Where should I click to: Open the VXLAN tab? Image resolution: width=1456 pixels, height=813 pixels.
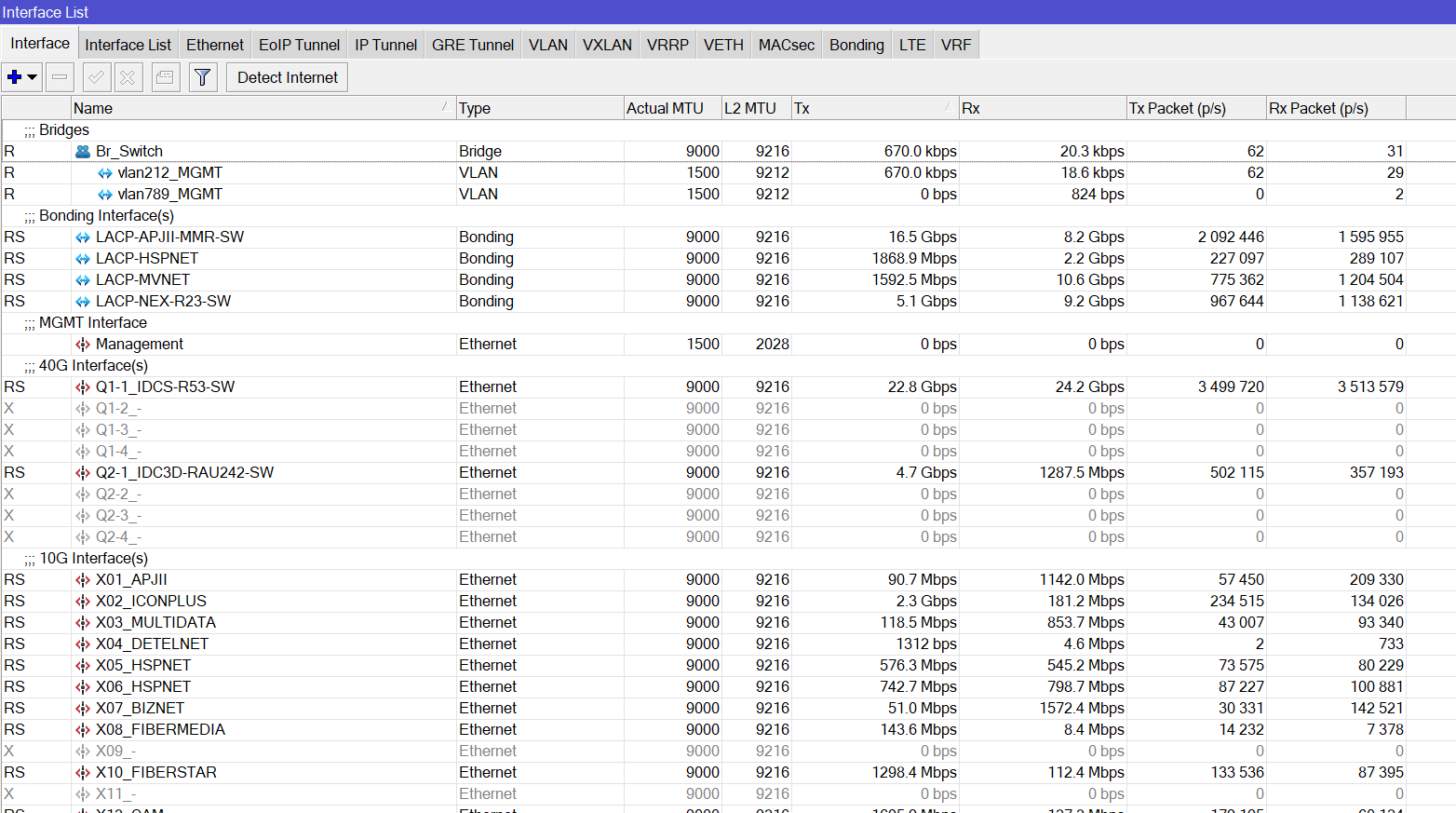(606, 44)
